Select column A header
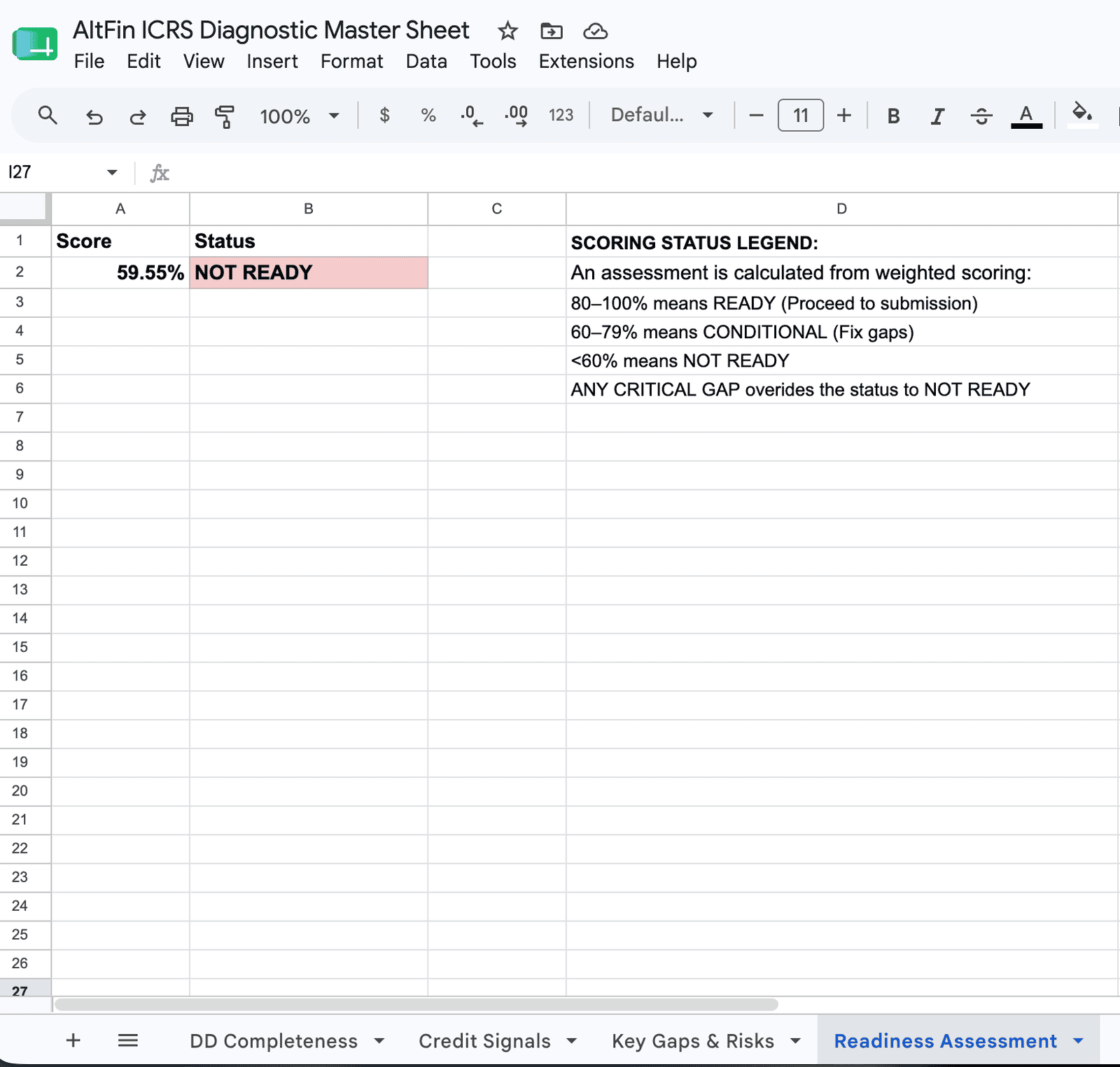1120x1067 pixels. 120,209
